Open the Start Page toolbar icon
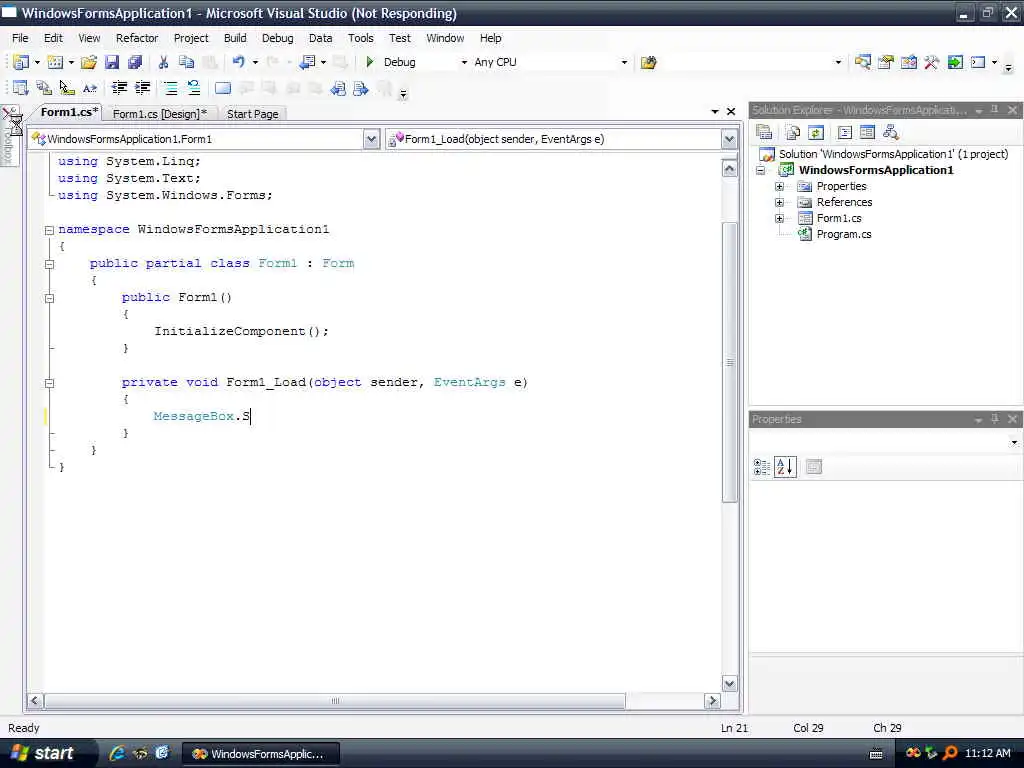 [955, 62]
